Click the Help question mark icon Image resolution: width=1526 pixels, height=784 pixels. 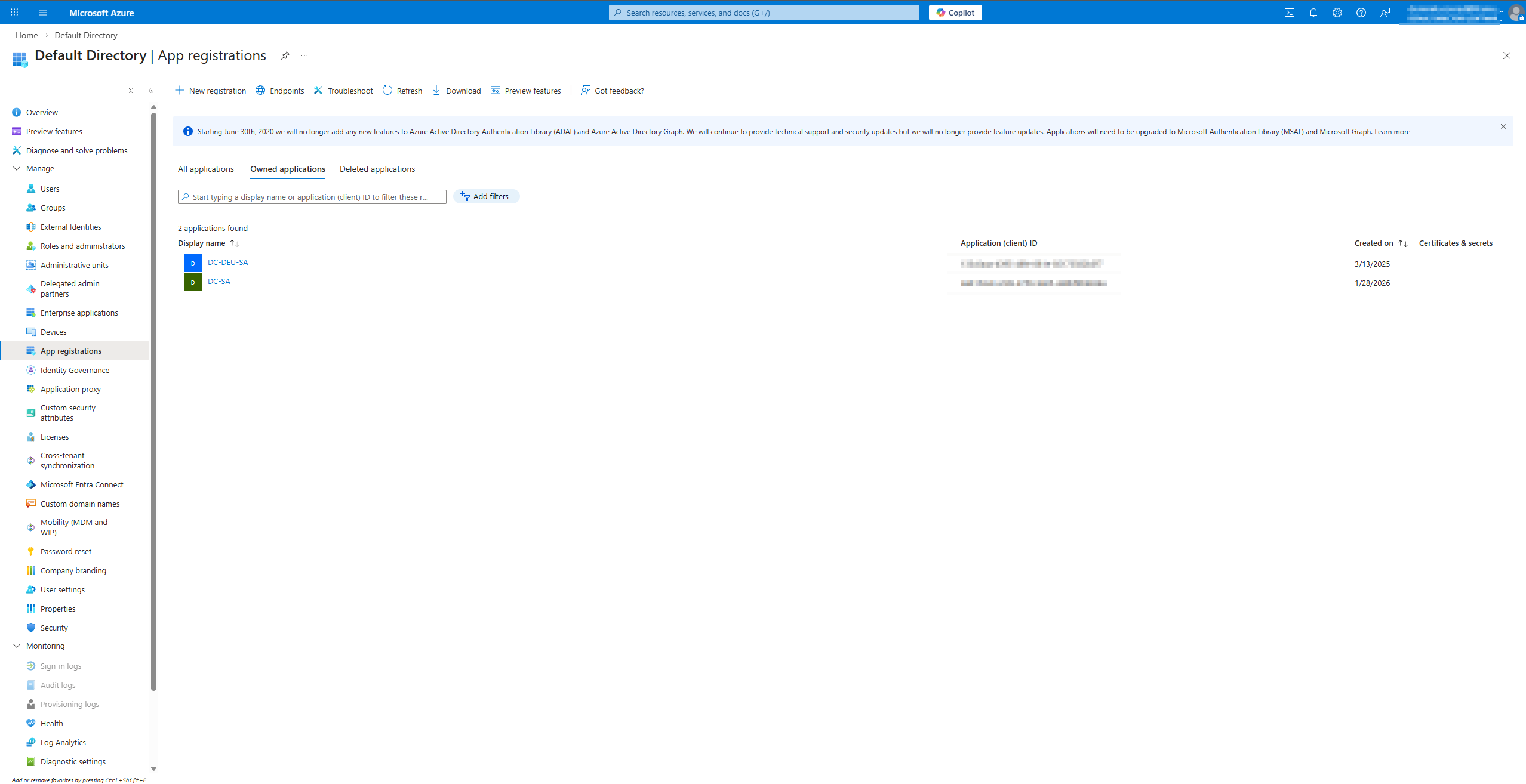pos(1361,13)
